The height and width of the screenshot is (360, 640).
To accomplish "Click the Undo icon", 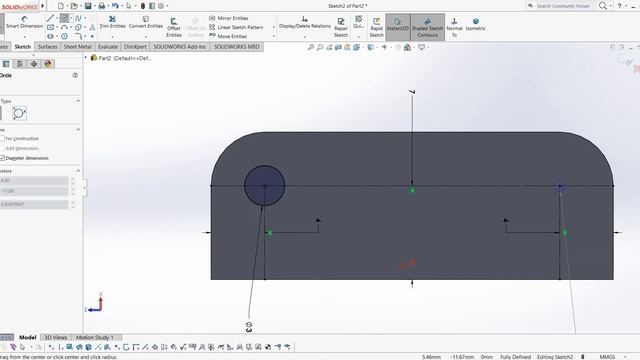I will pos(115,6).
